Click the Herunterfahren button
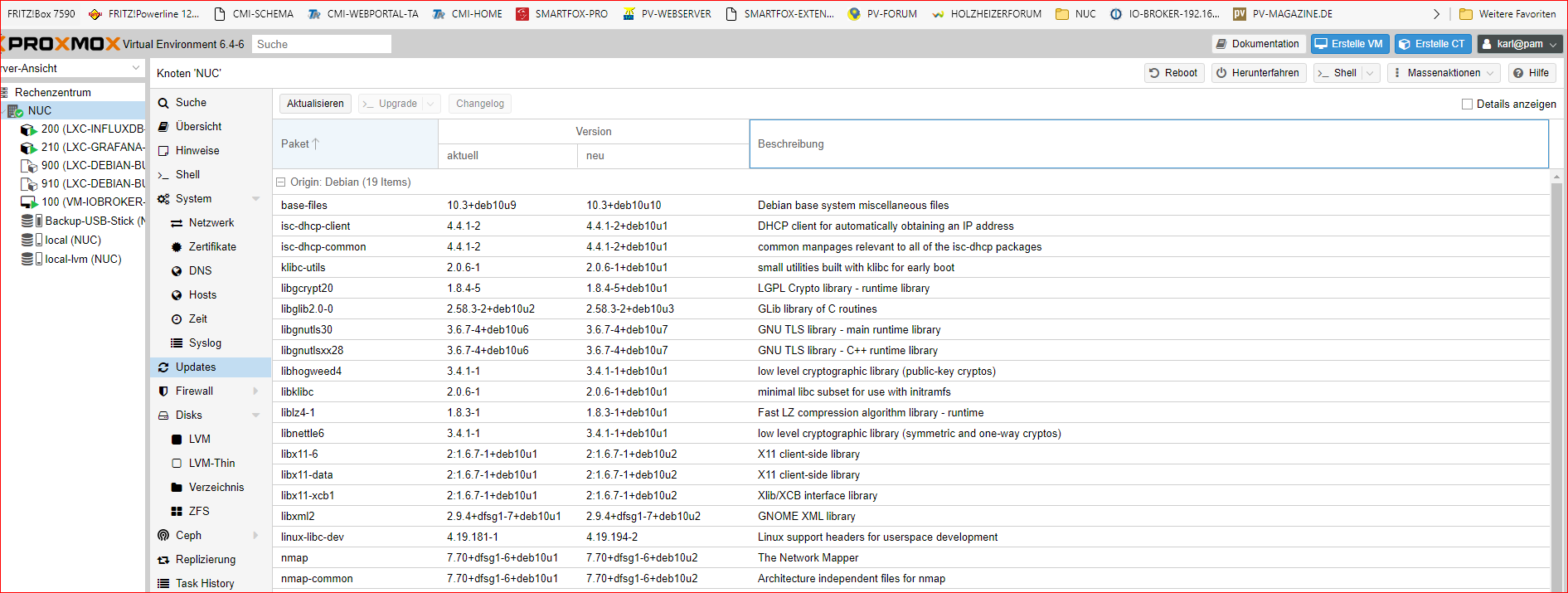This screenshot has height=593, width=1568. click(1258, 73)
